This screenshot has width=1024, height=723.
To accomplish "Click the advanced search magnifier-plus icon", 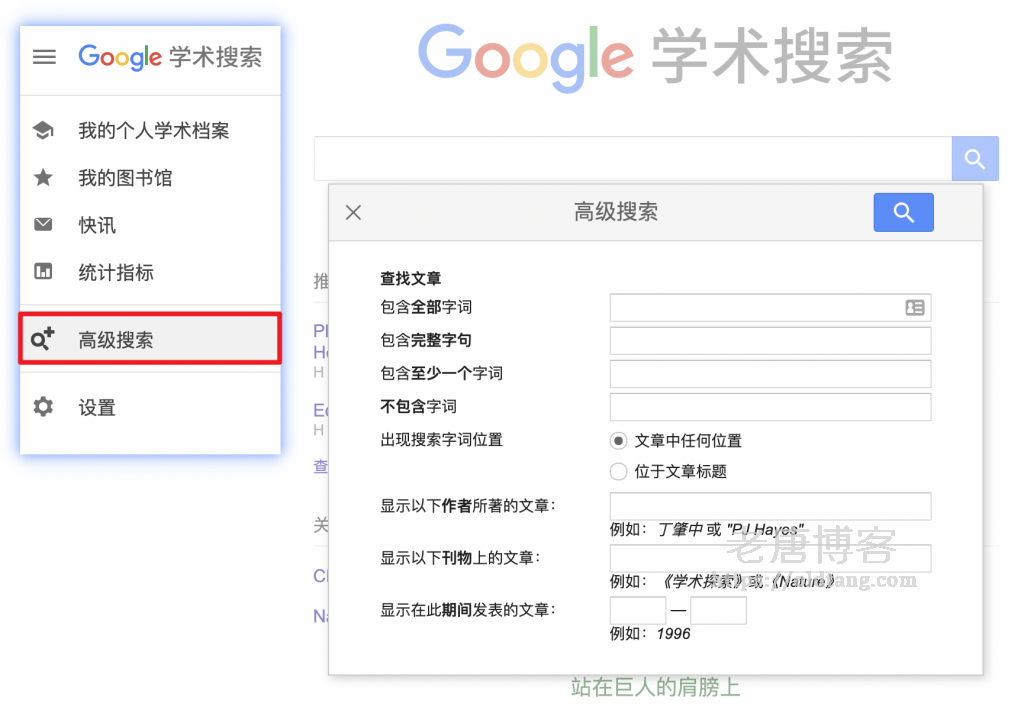I will tap(43, 339).
